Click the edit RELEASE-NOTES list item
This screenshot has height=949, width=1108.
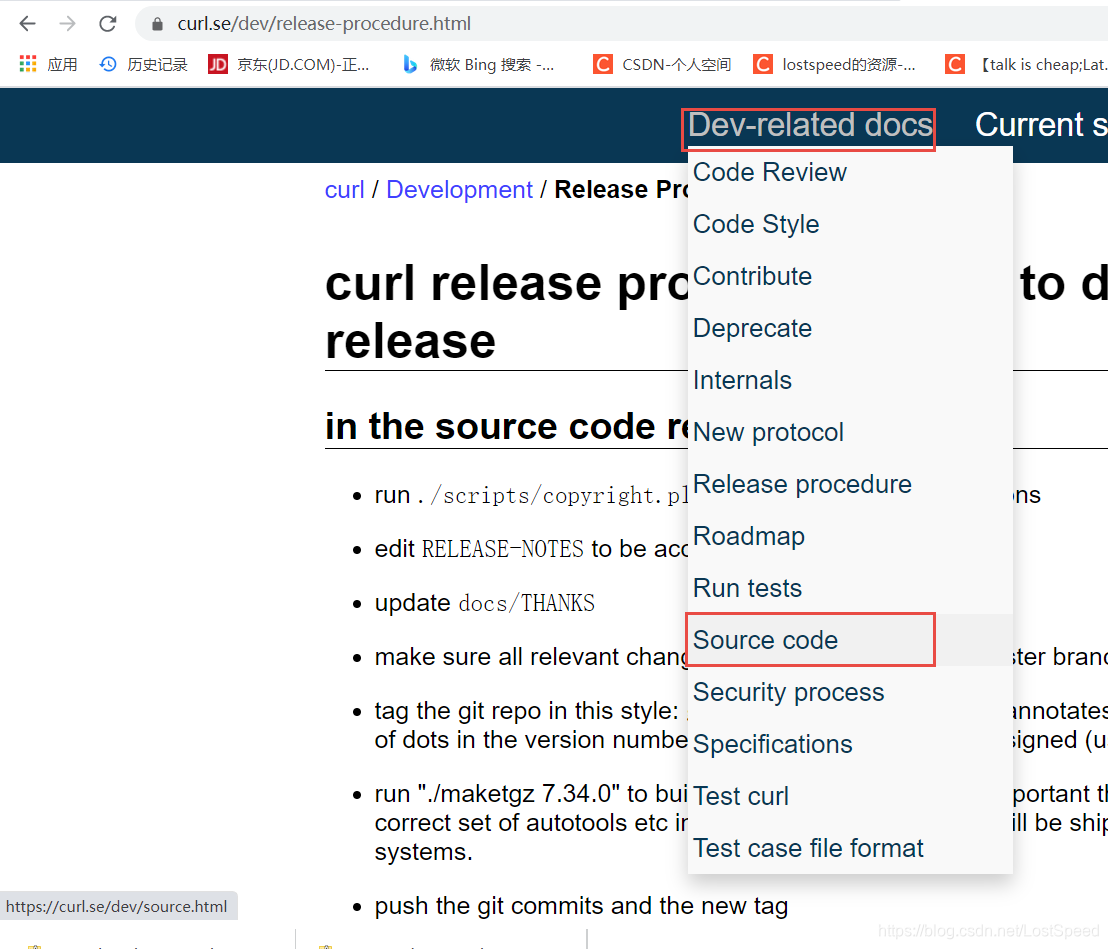coord(531,549)
